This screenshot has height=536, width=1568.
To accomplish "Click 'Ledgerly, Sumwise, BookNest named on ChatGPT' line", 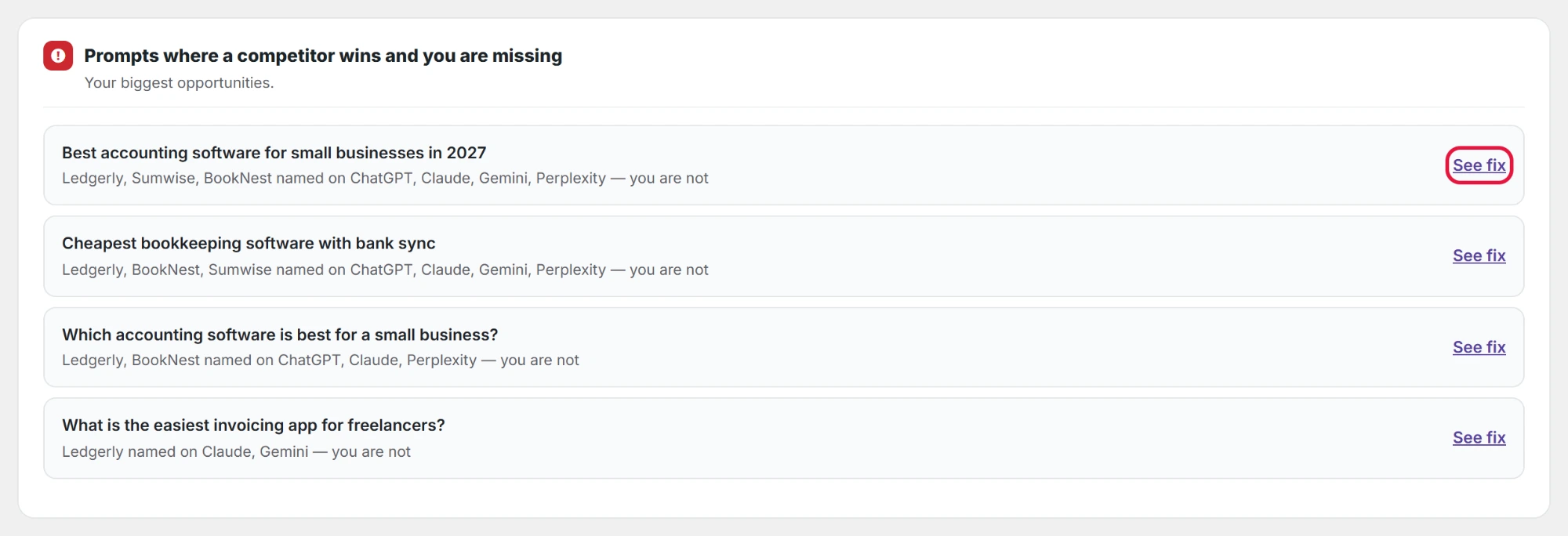I will click(385, 179).
